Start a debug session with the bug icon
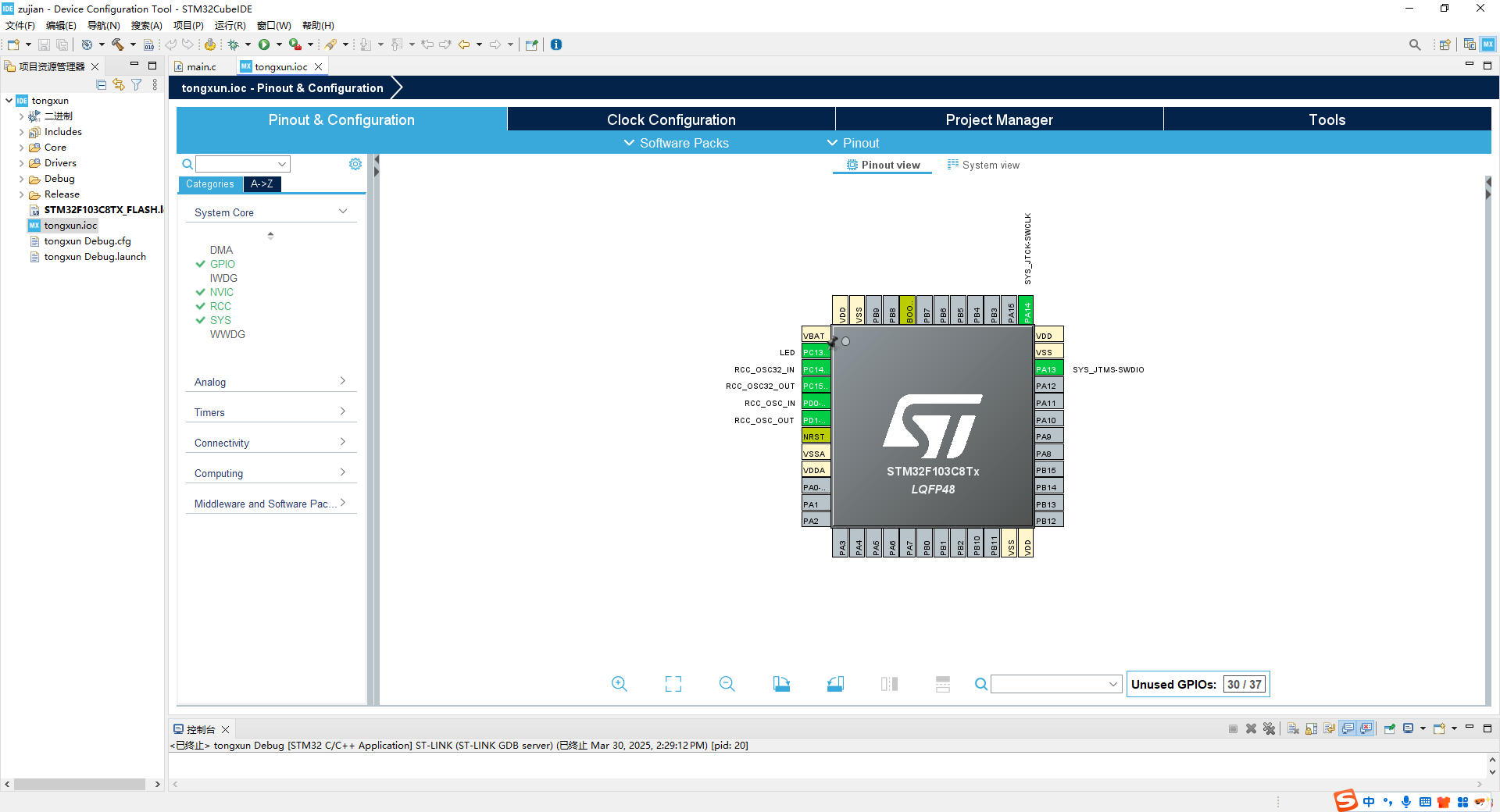Viewport: 1500px width, 812px height. coord(234,45)
